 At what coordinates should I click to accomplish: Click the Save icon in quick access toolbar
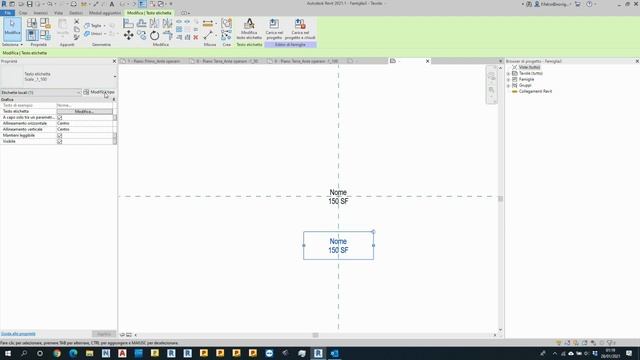(29, 4)
